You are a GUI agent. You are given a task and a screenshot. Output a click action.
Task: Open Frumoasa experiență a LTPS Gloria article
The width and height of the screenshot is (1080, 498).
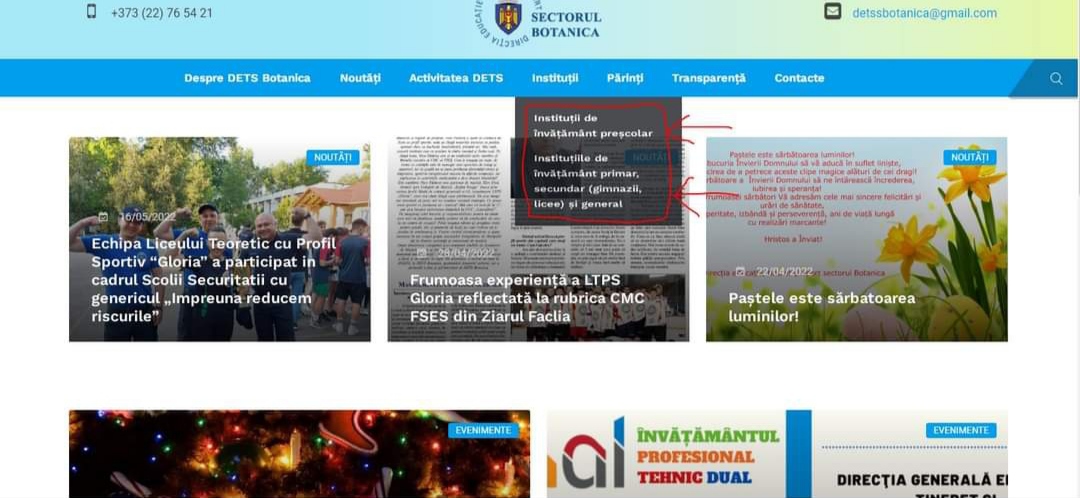(x=527, y=298)
